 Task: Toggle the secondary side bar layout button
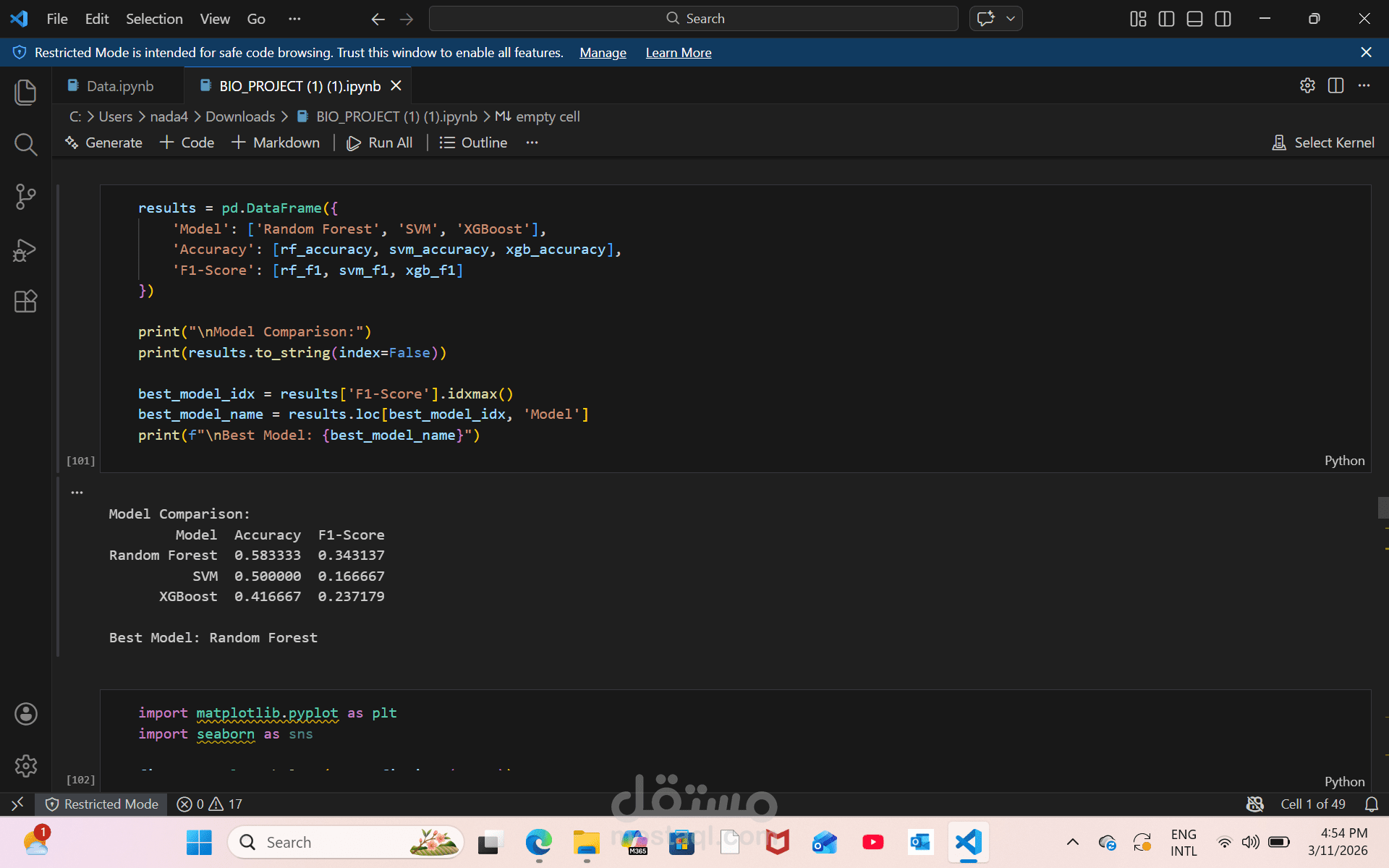click(x=1223, y=19)
